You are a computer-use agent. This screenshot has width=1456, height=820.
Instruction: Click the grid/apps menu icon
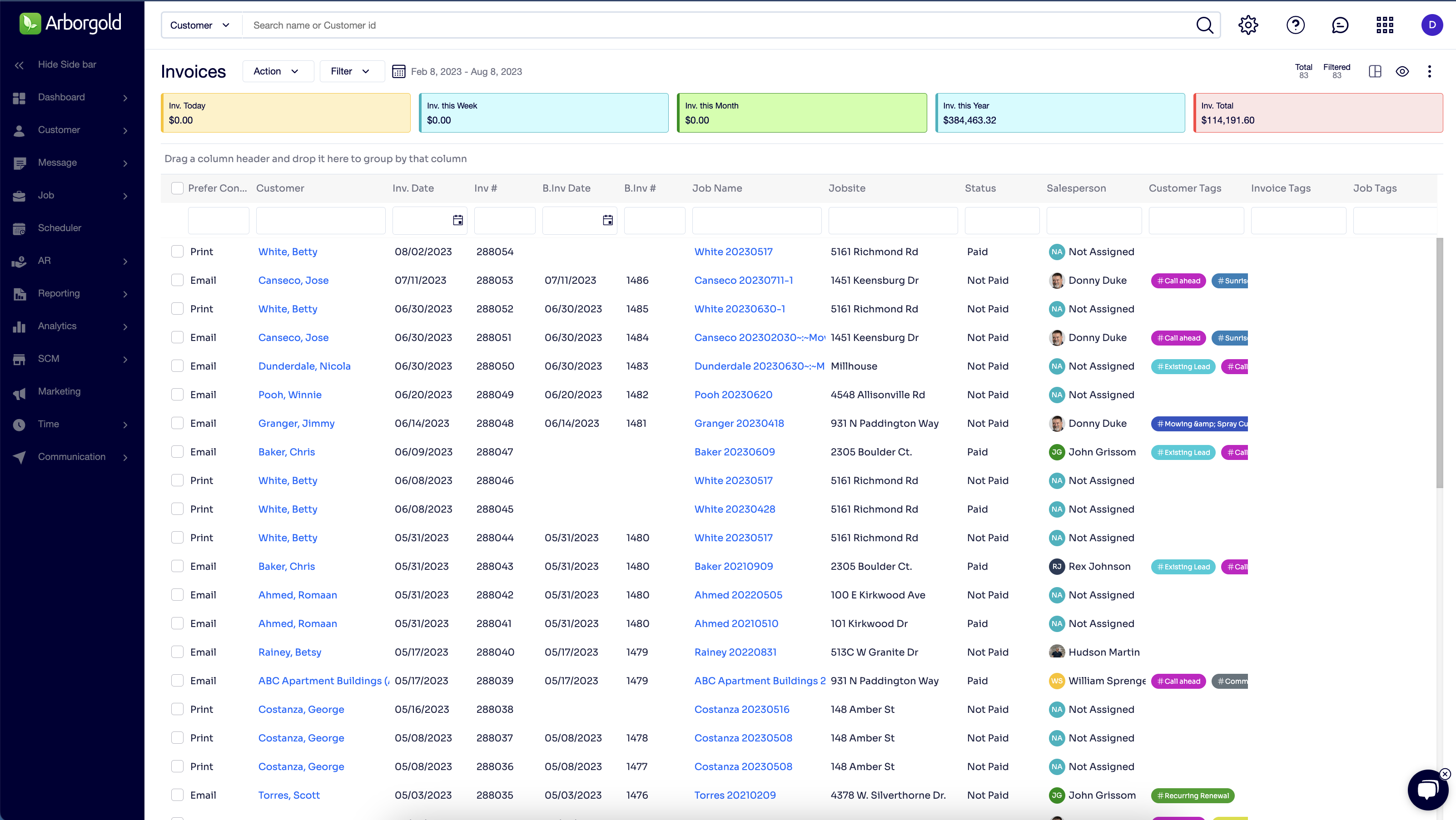coord(1385,25)
